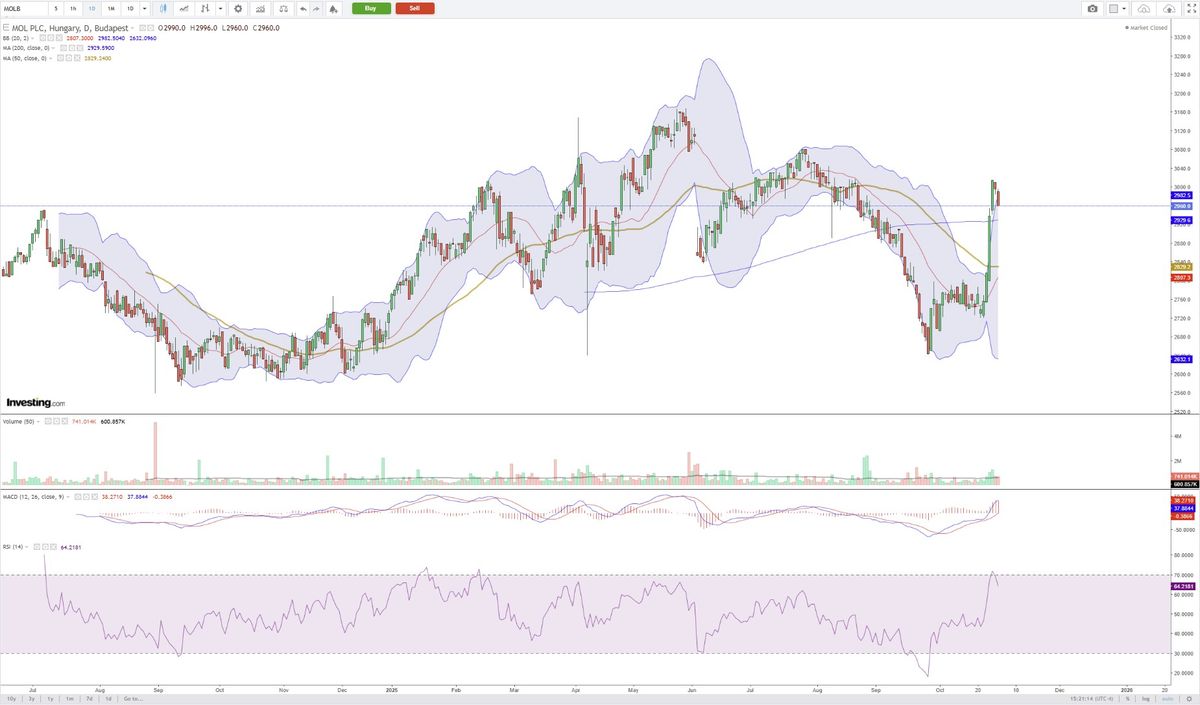Switch to the 1M interval
The height and width of the screenshot is (705, 1200).
point(111,8)
